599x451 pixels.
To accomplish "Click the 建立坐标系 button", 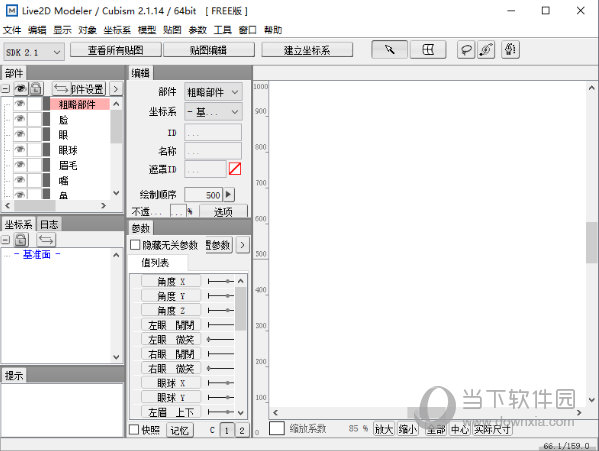I will click(307, 50).
